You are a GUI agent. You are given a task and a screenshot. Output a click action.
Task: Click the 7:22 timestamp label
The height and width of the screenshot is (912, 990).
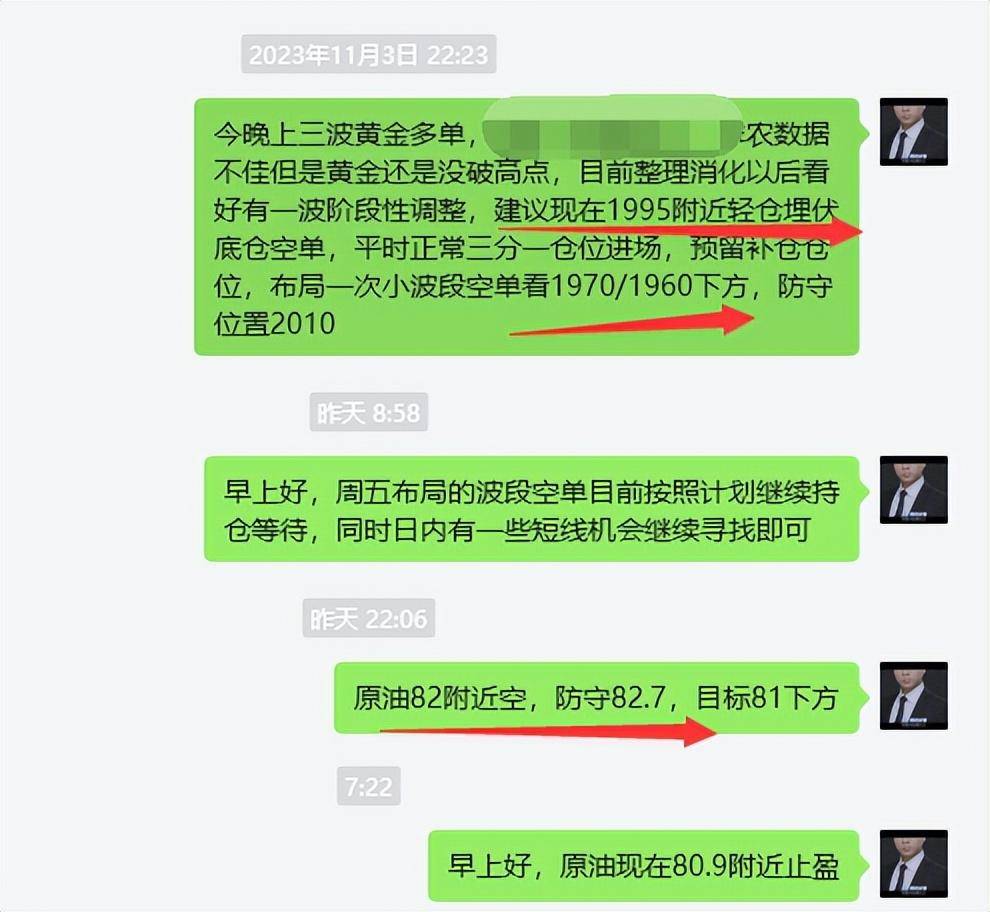click(368, 786)
